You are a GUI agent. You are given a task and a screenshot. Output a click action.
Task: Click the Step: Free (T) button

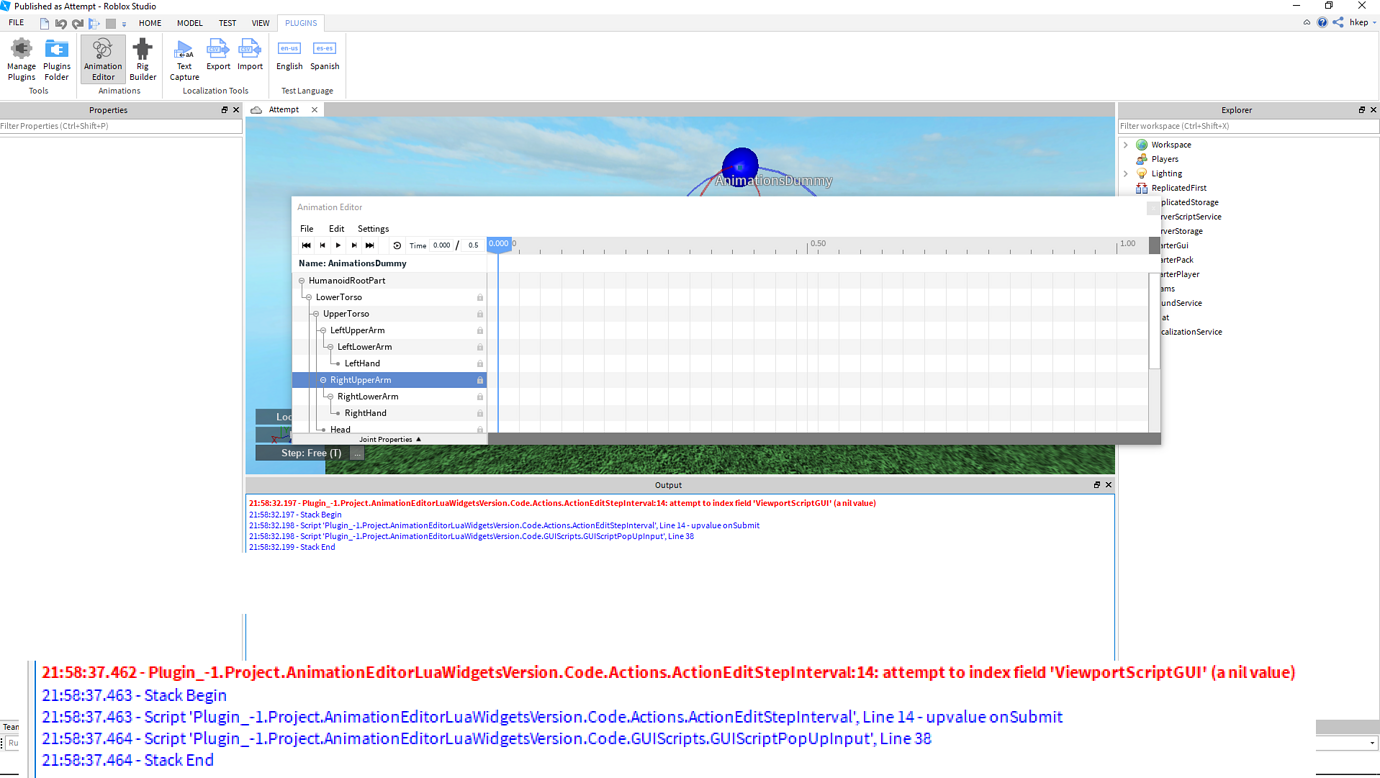point(311,453)
